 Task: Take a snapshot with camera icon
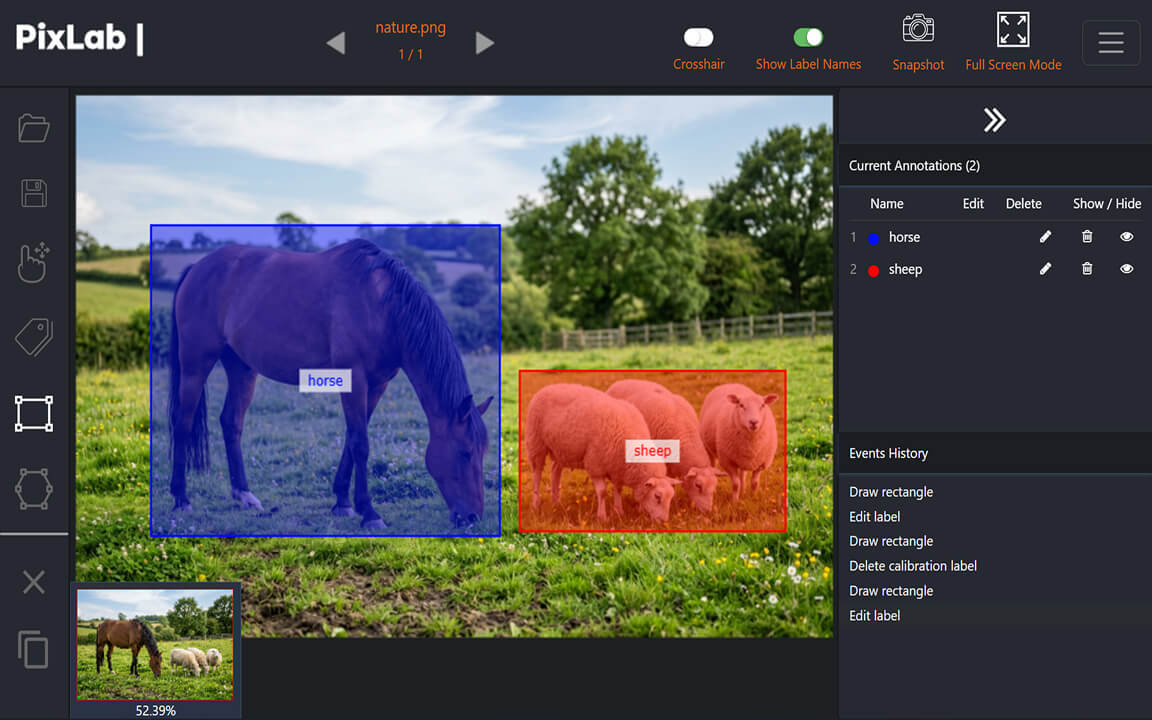pos(917,29)
